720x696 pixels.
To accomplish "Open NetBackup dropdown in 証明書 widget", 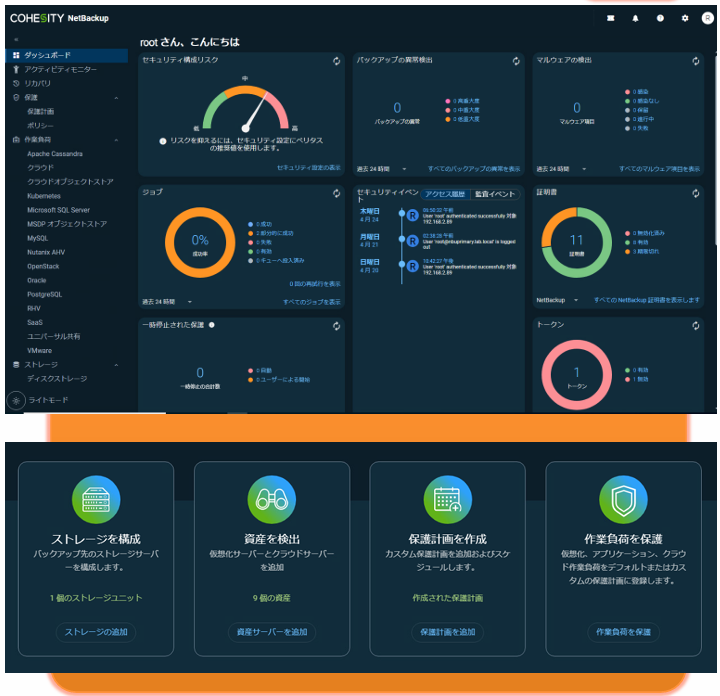I will click(557, 300).
